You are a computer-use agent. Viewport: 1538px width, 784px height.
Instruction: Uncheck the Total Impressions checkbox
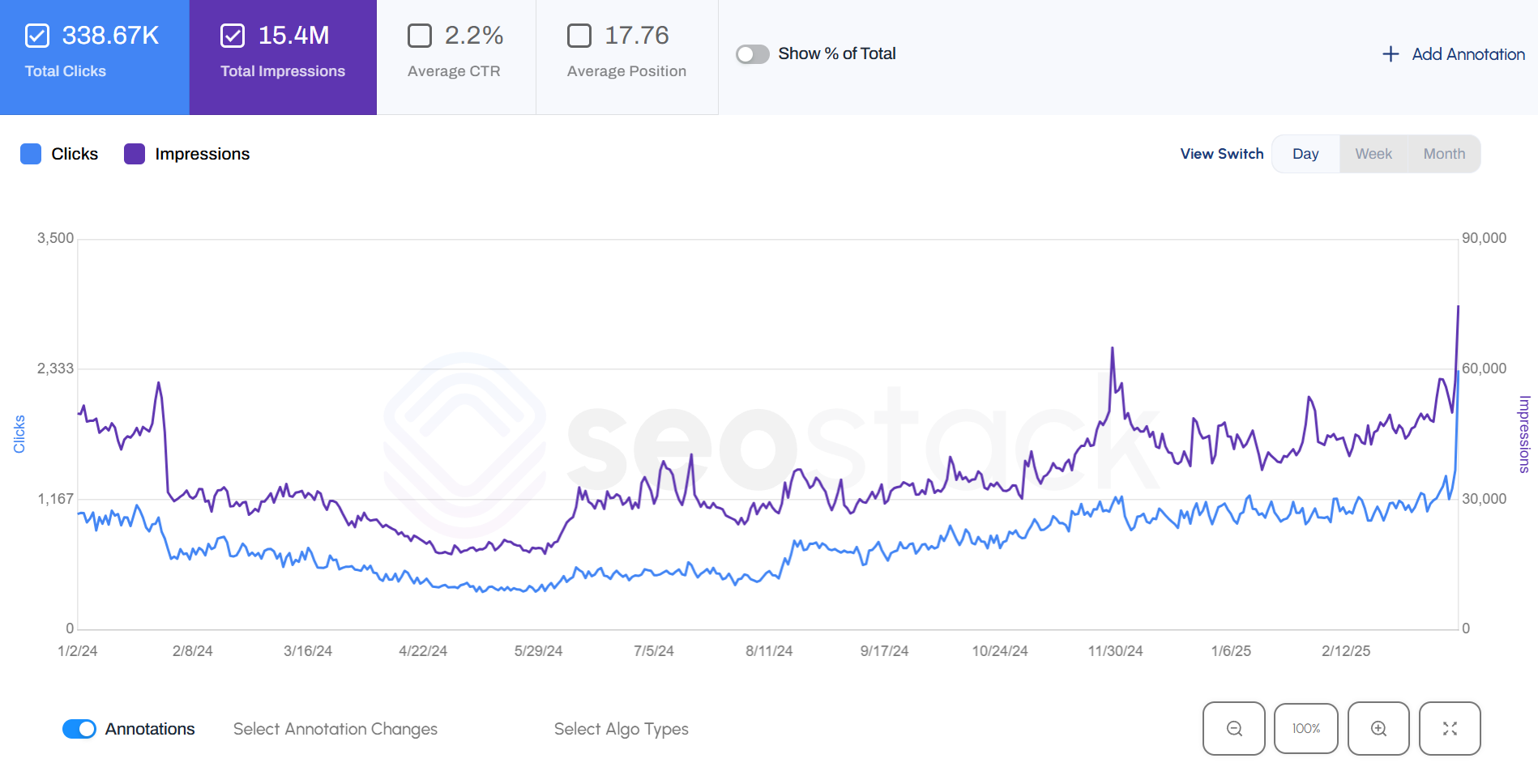tap(233, 36)
